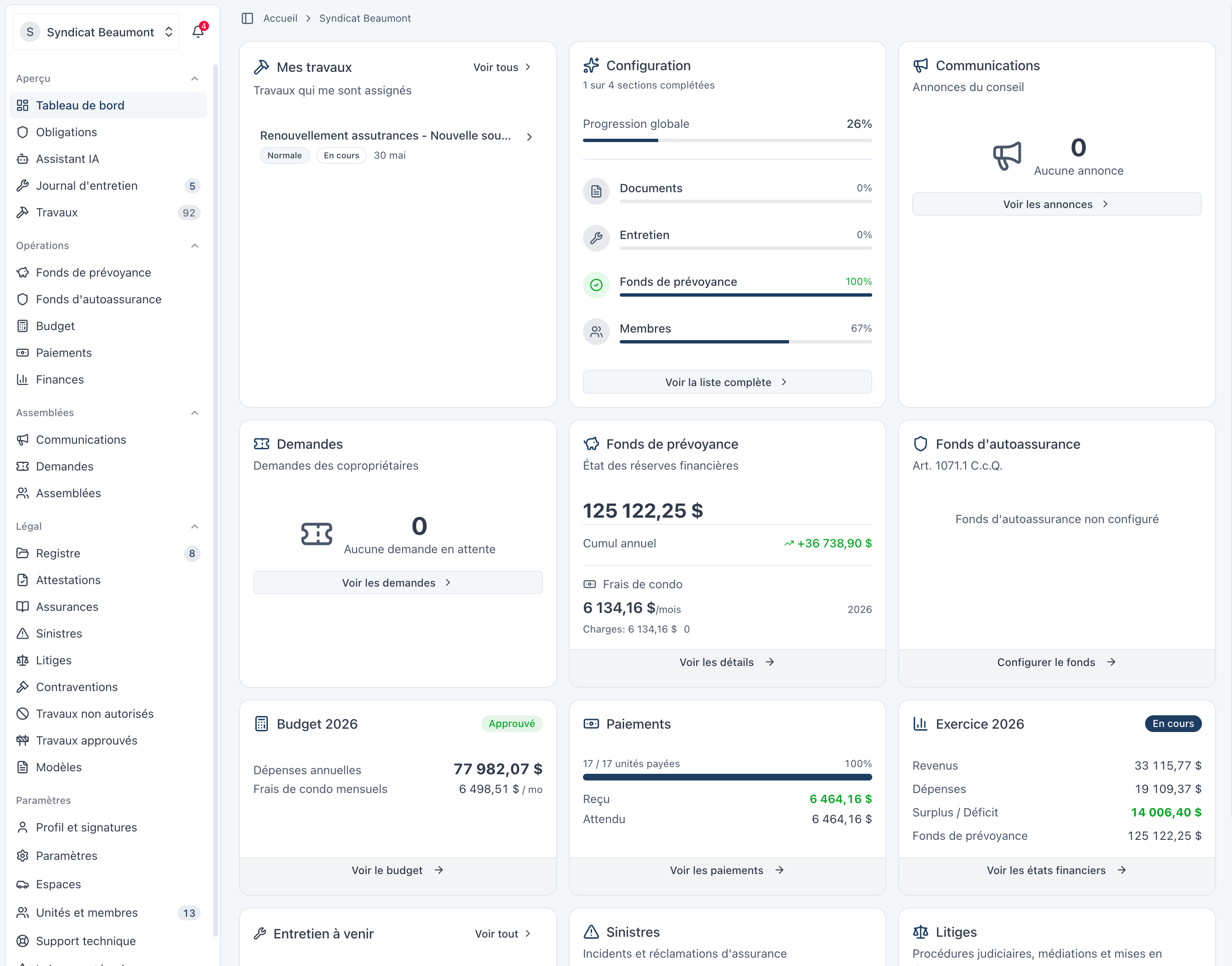The image size is (1232, 966).
Task: Click the Journal d'entretien wrench icon
Action: click(x=23, y=186)
